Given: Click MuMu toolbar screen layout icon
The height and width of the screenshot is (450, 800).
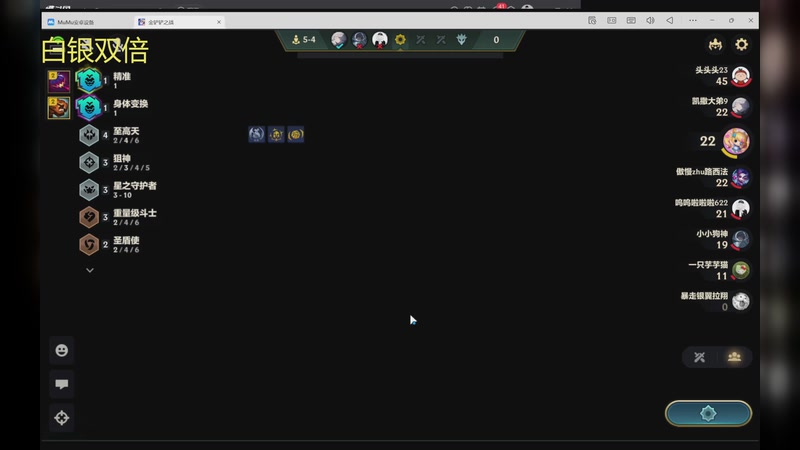Looking at the screenshot, I should 611,20.
